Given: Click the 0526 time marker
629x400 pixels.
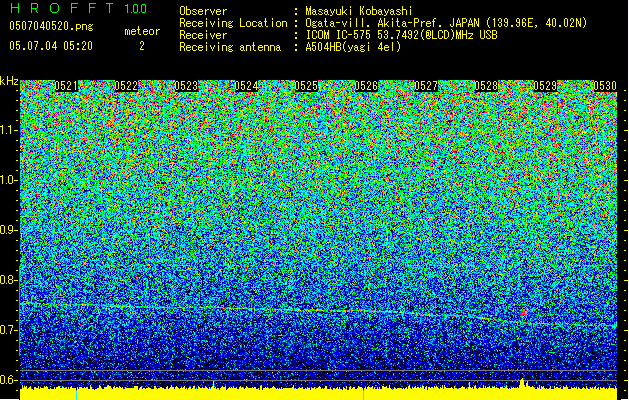Looking at the screenshot, I should (366, 86).
